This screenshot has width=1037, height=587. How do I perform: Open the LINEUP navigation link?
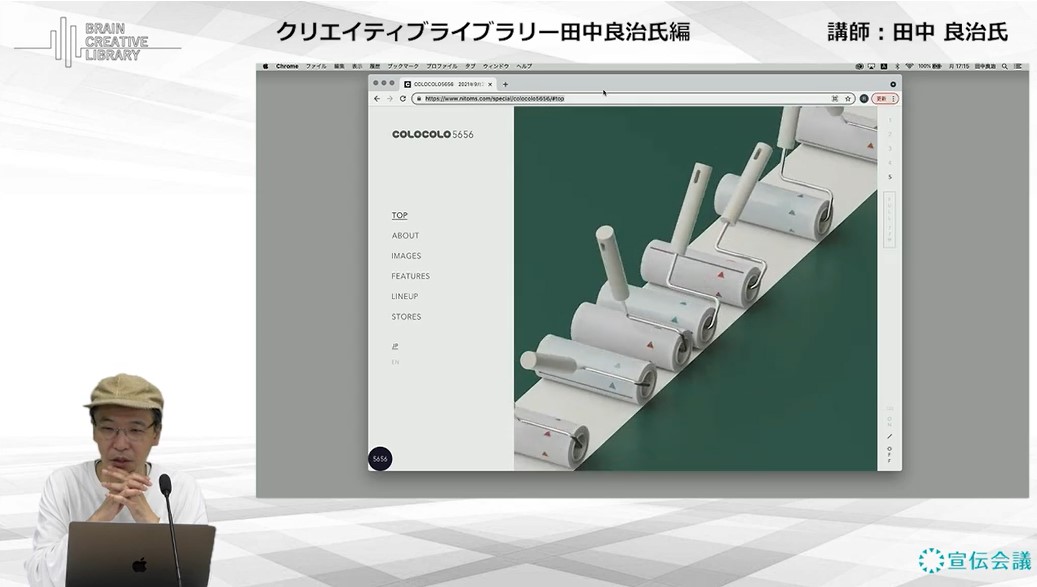(405, 296)
